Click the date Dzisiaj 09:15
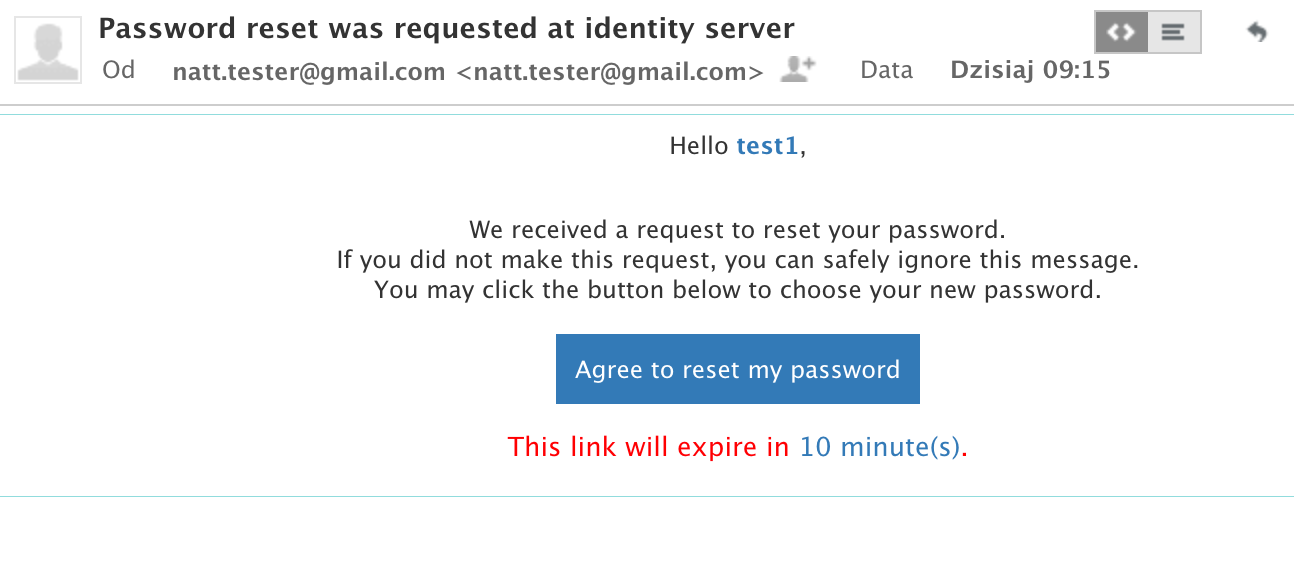 (1030, 70)
